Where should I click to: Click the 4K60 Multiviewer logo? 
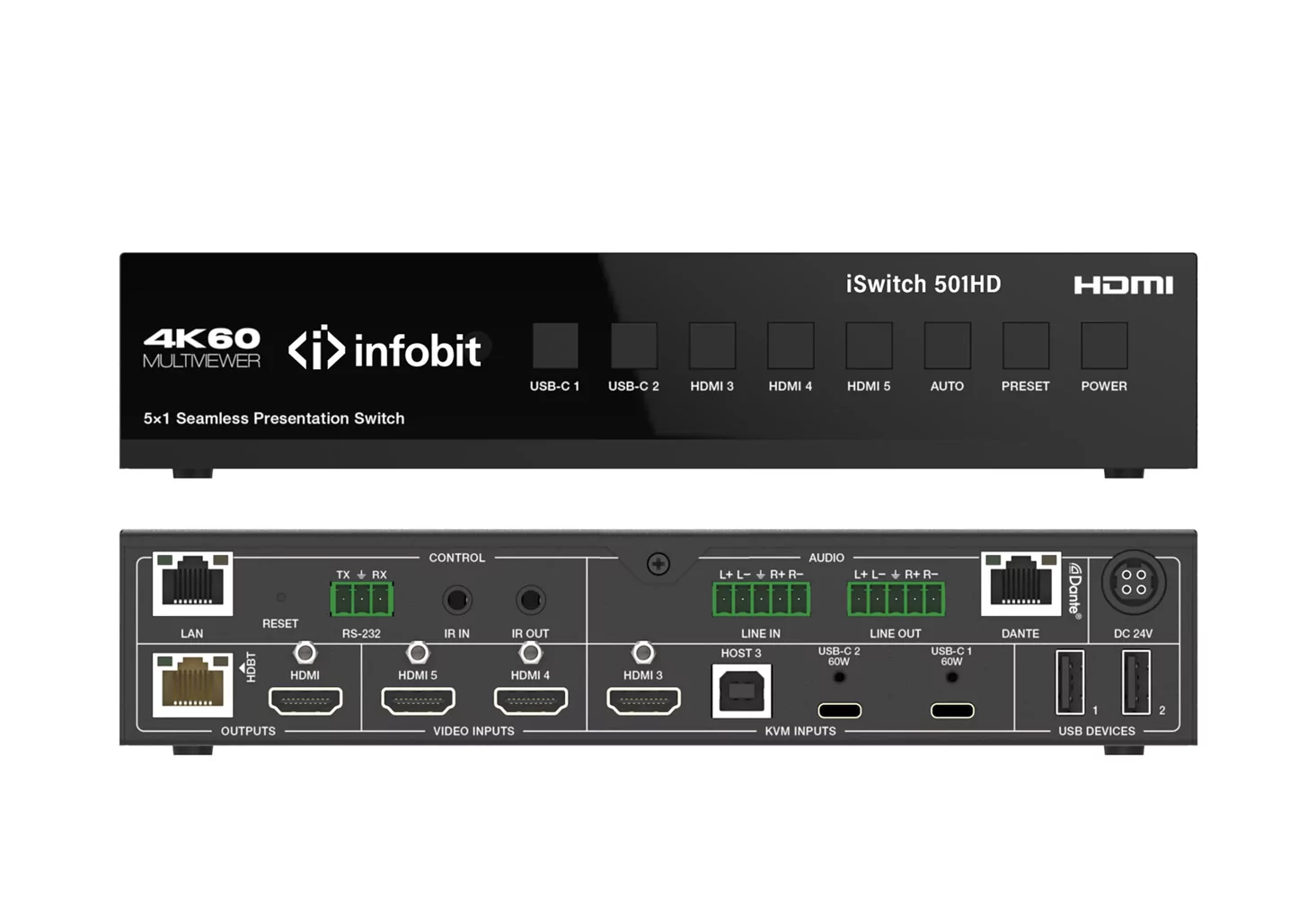pos(202,348)
